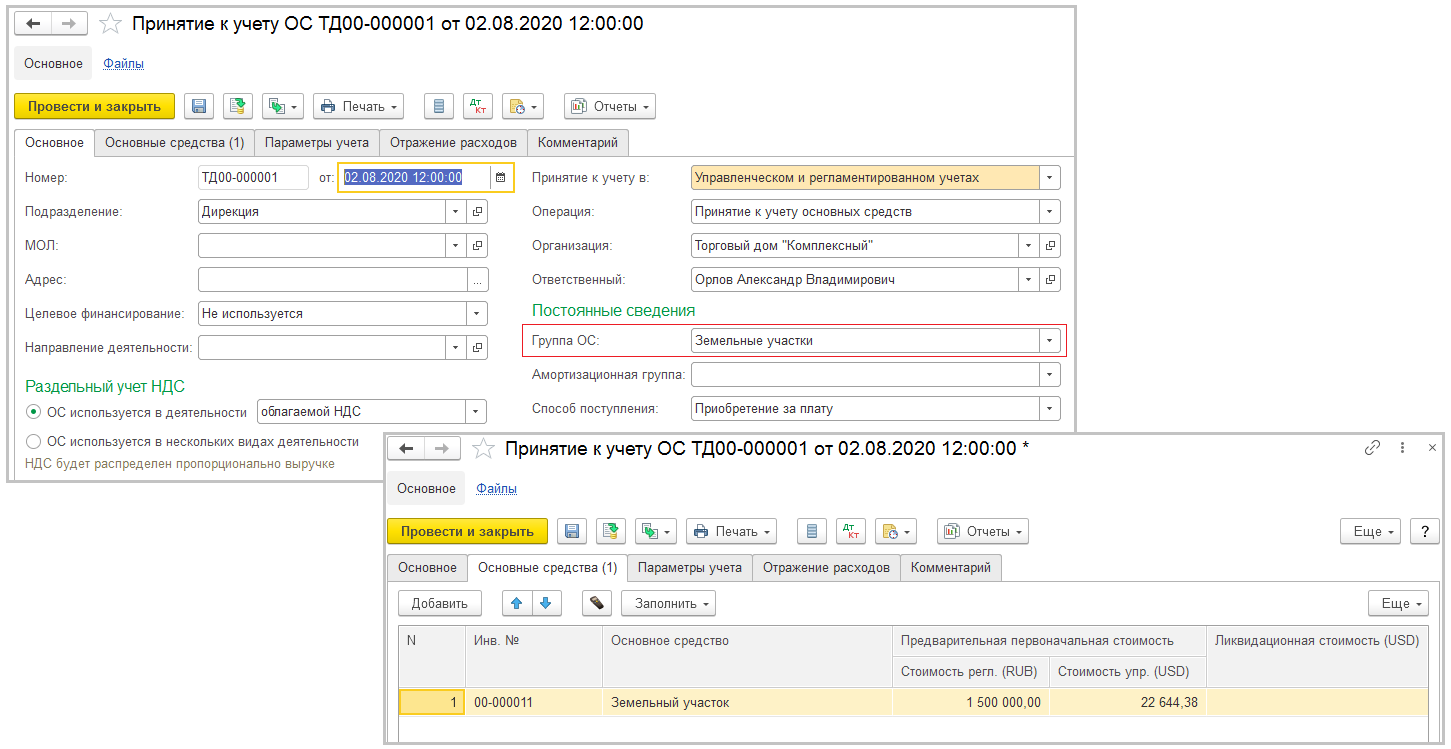This screenshot has width=1451, height=749.
Task: Star the upper document as favorite
Action: point(111,24)
